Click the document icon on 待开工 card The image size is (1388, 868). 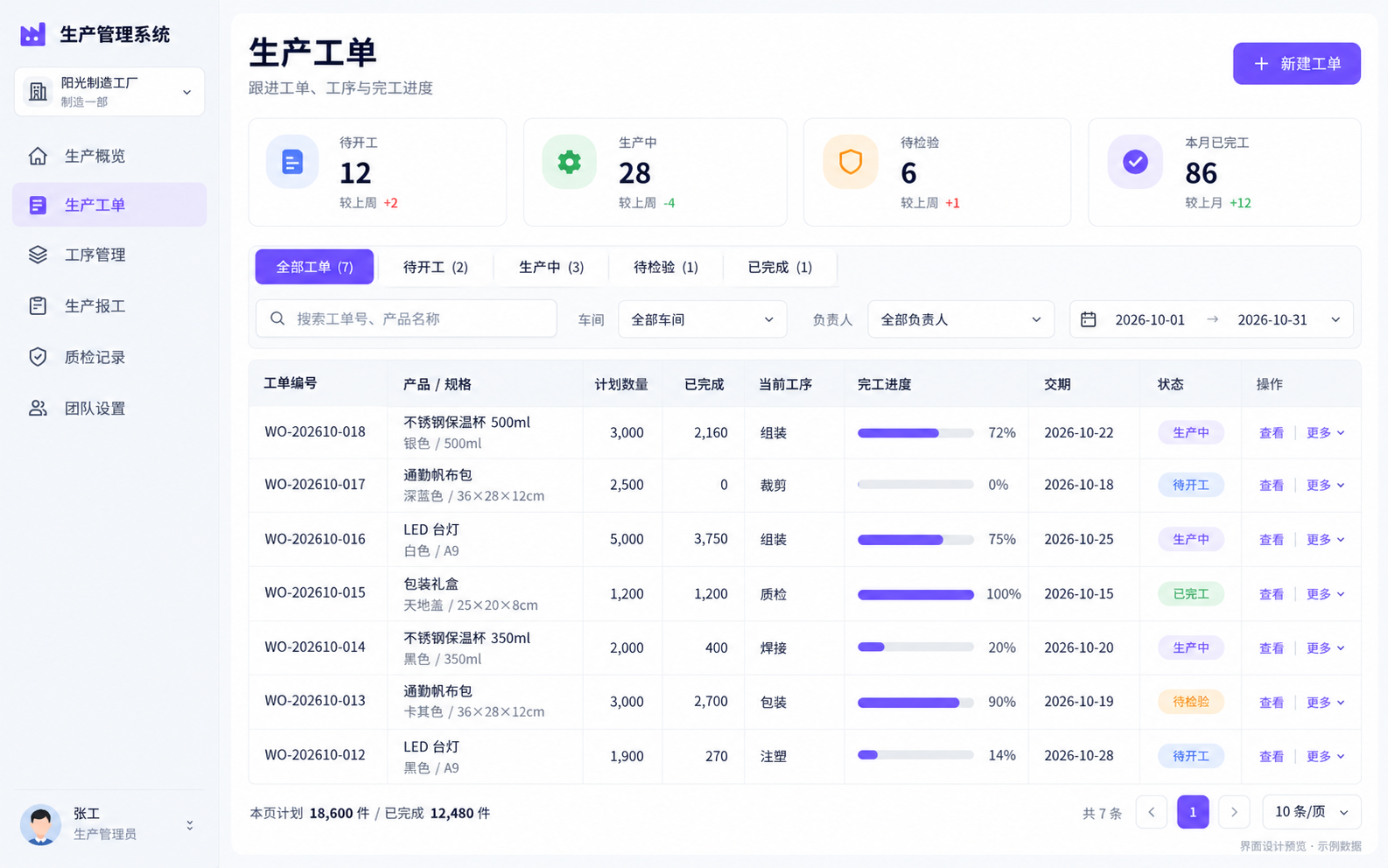[292, 162]
